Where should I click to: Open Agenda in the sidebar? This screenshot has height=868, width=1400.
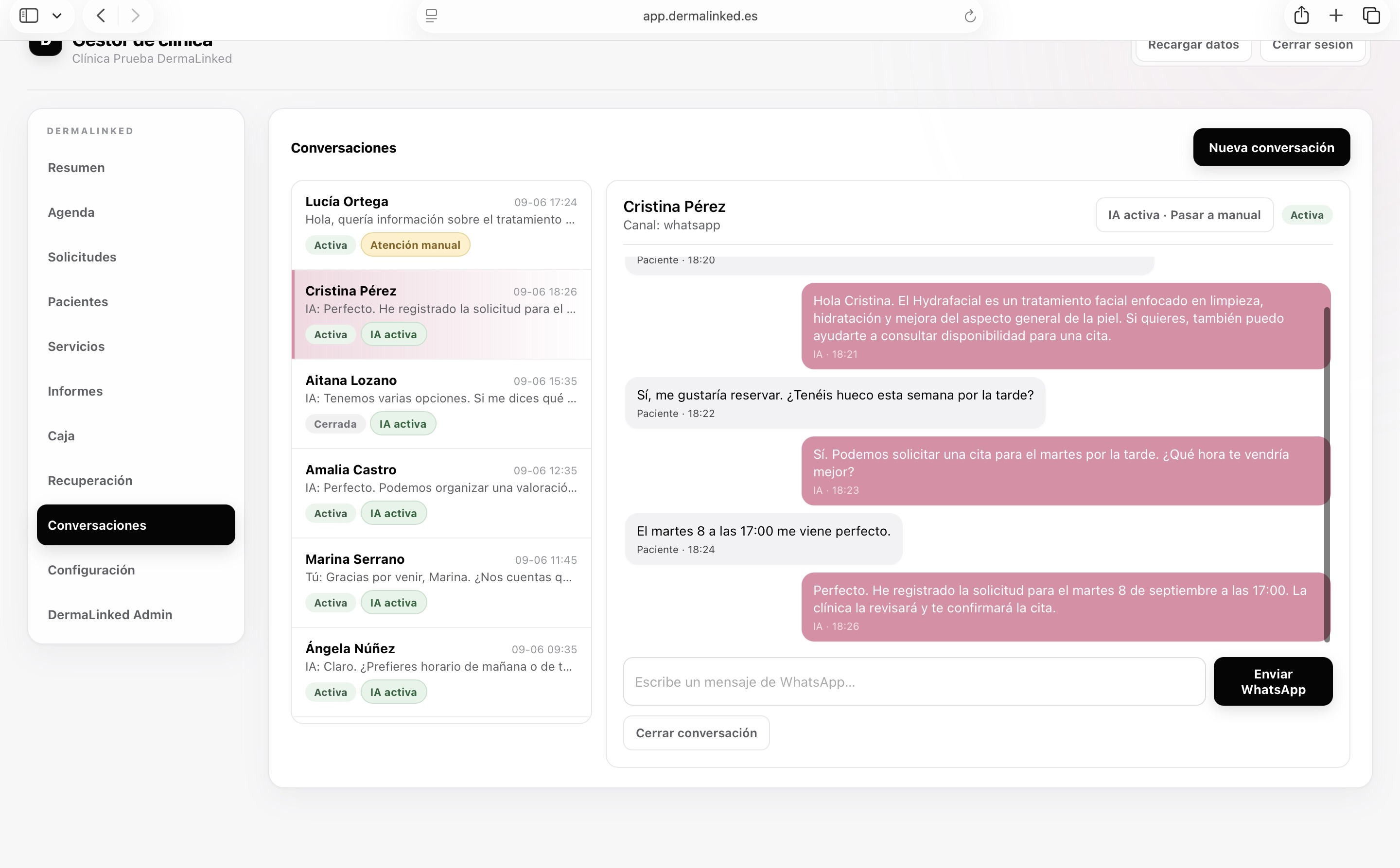[136, 212]
